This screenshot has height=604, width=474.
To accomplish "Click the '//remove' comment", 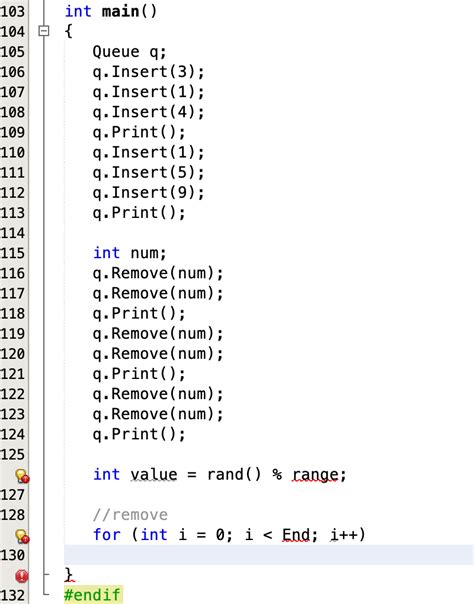I will [130, 515].
